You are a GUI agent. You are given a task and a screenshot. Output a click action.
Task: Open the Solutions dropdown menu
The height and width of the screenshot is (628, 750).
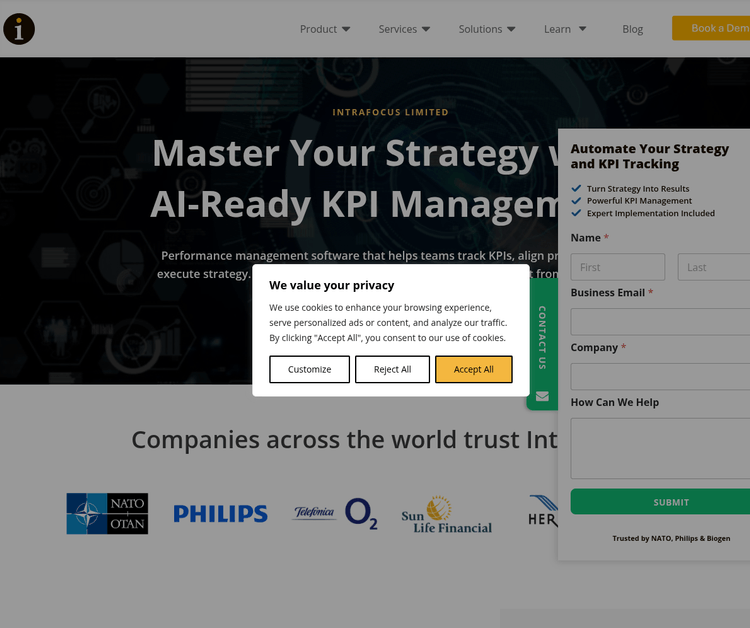[487, 29]
